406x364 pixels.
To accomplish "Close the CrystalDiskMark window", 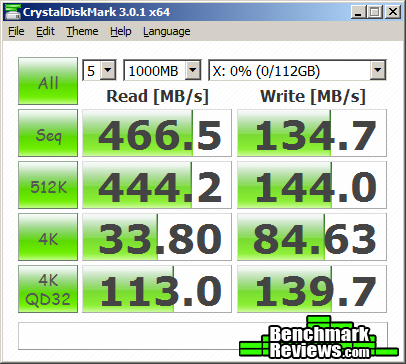I will coord(393,12).
